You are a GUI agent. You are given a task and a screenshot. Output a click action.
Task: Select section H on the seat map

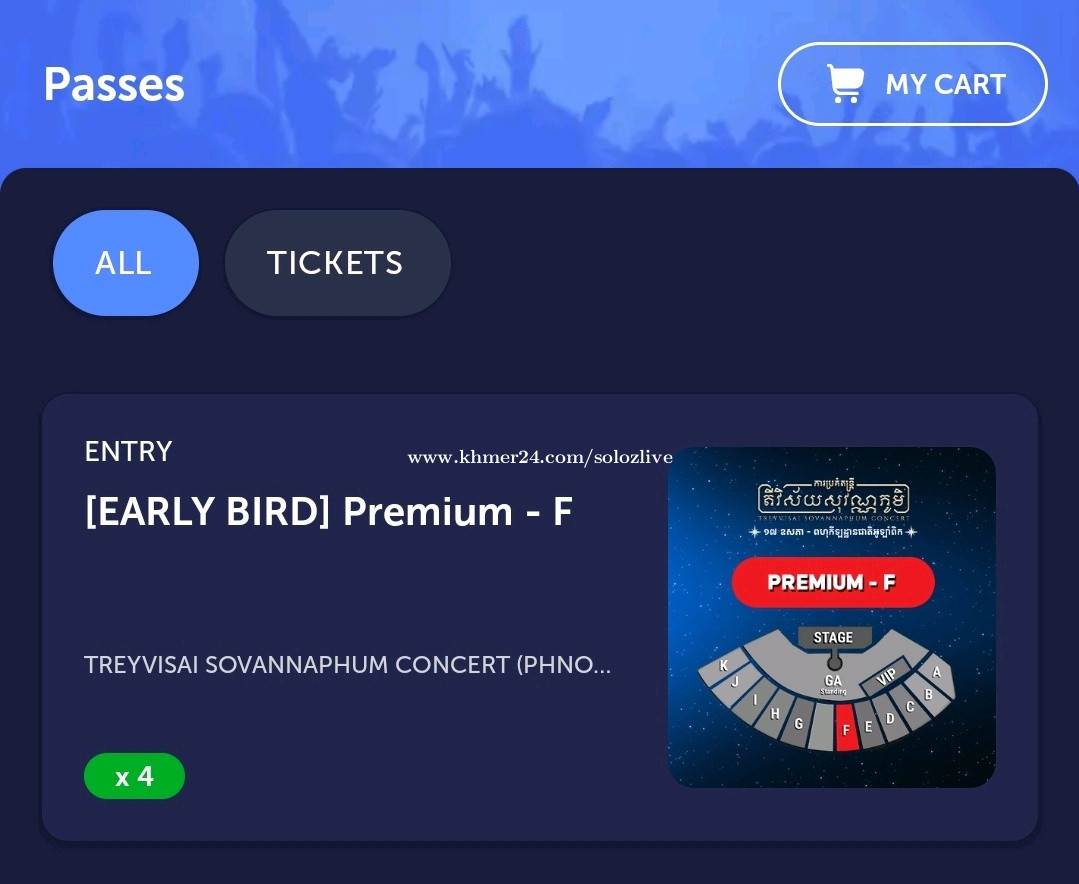[775, 713]
